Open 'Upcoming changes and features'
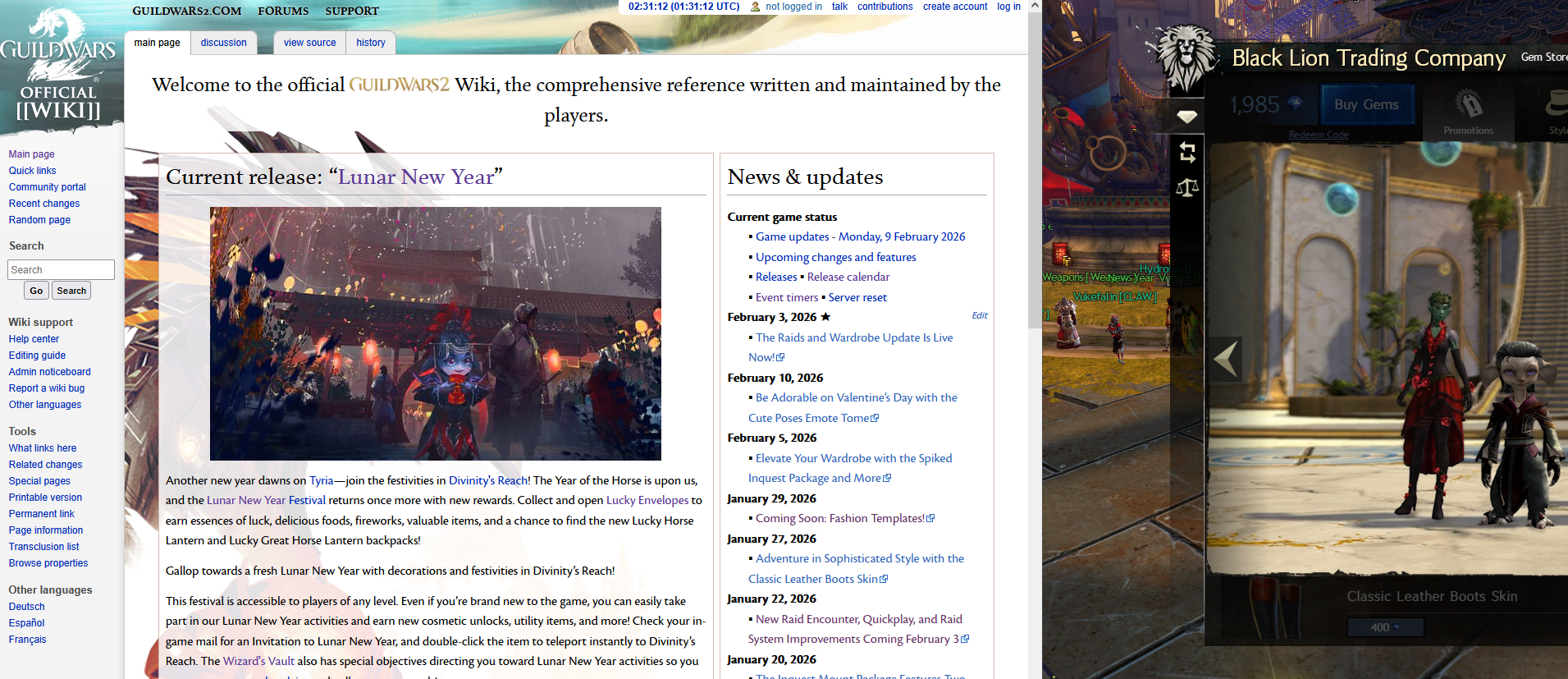The height and width of the screenshot is (679, 1568). [x=836, y=257]
